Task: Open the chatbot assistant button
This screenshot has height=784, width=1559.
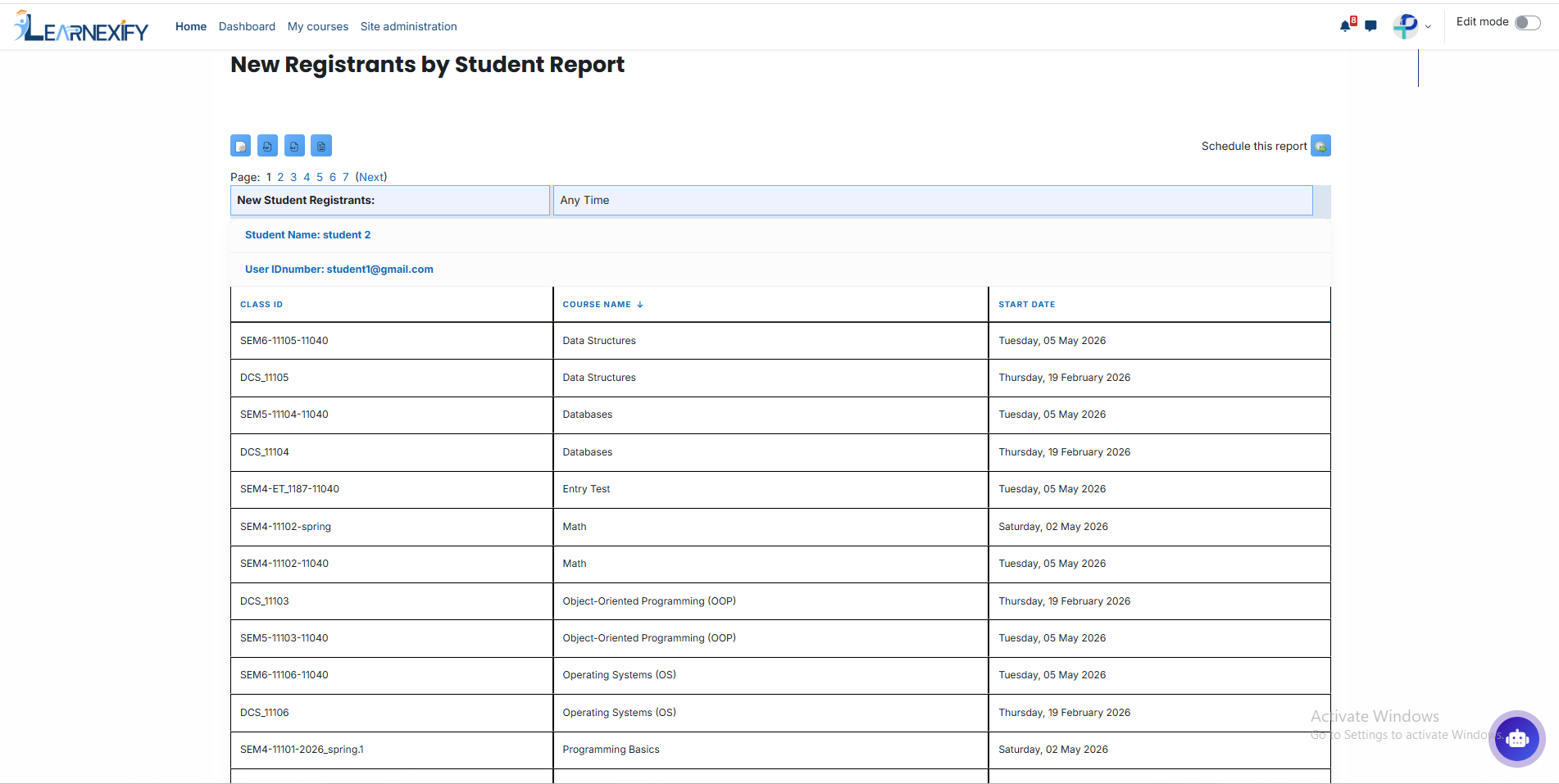Action: [x=1517, y=738]
